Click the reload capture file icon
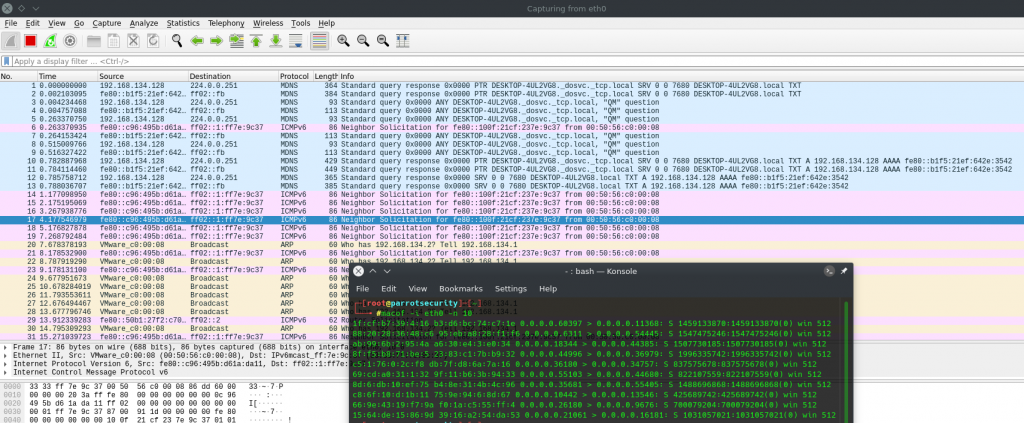The image size is (1024, 423). point(153,40)
